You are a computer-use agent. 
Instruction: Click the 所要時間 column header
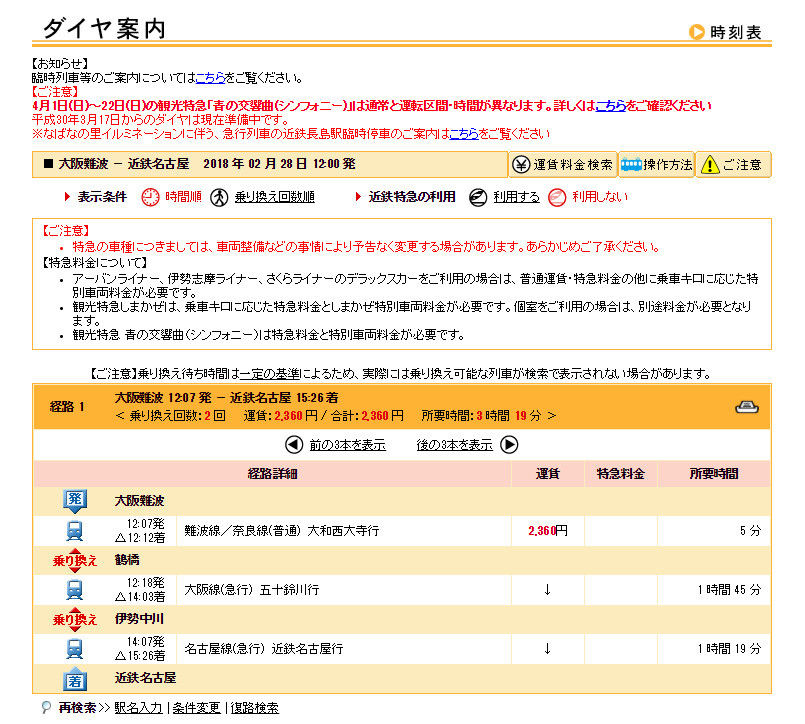point(714,474)
